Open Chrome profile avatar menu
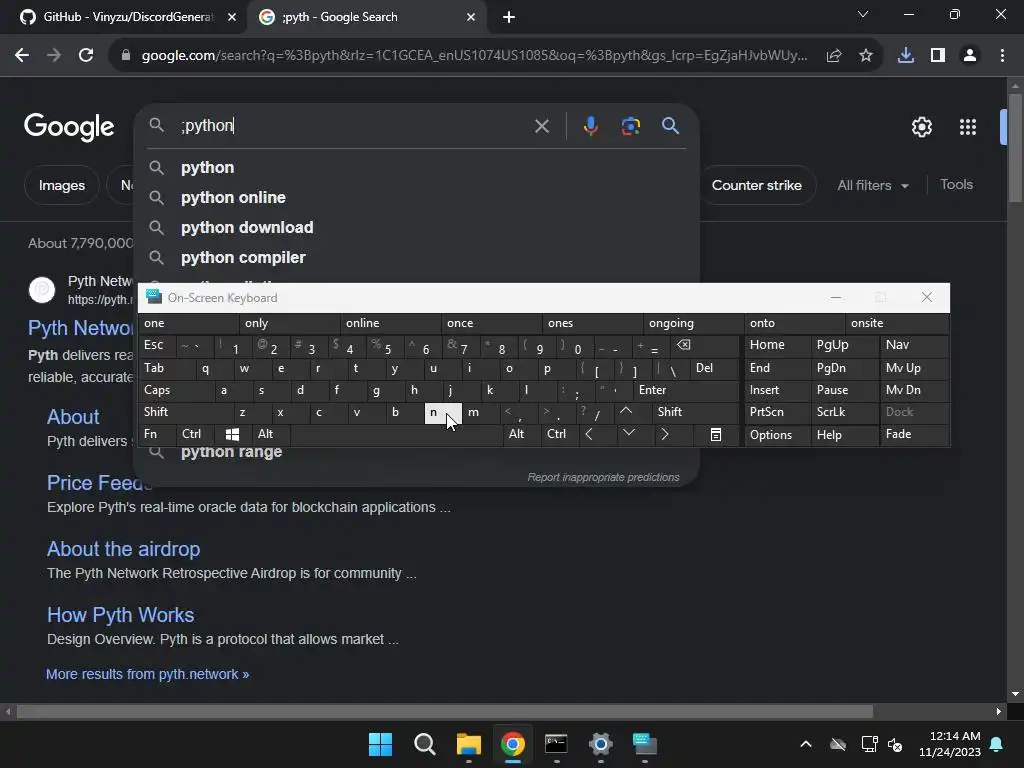This screenshot has height=768, width=1024. (x=970, y=56)
